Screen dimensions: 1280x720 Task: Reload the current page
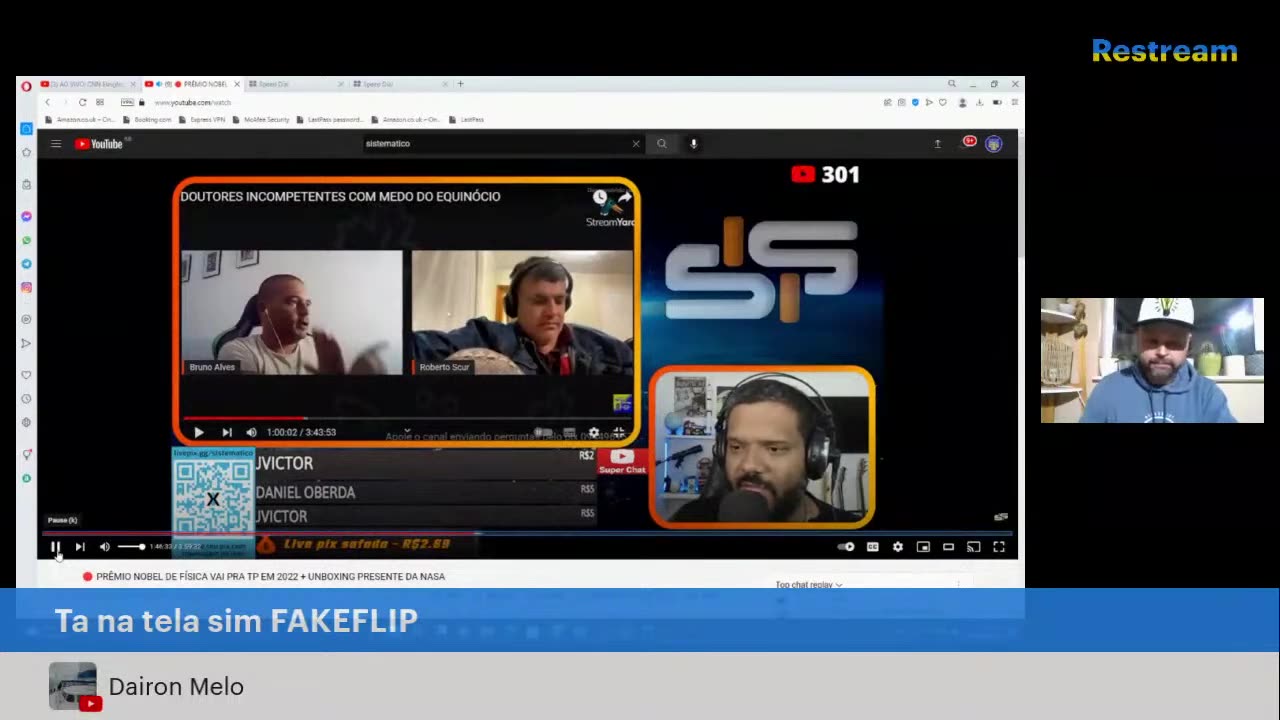pos(82,102)
